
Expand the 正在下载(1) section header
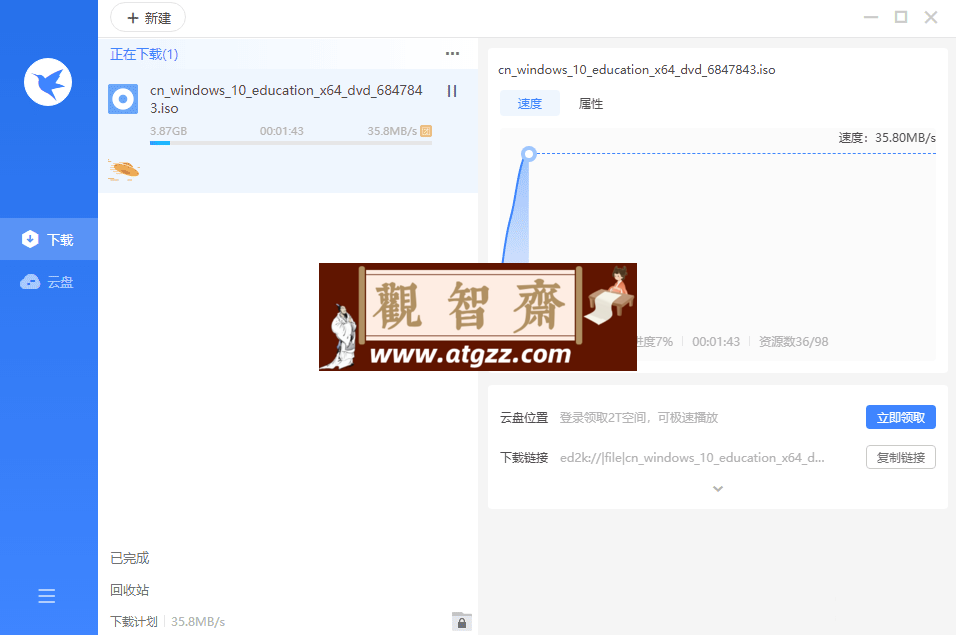pyautogui.click(x=144, y=54)
